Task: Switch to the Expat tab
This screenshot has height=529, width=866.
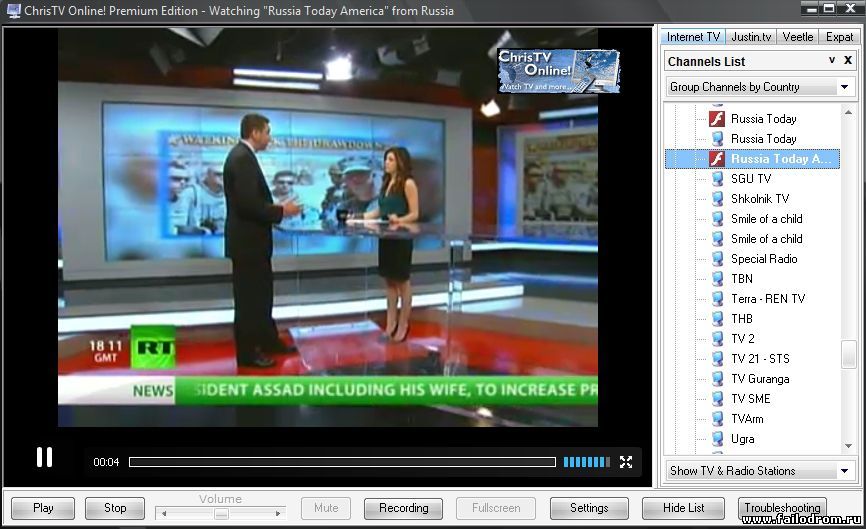Action: (839, 36)
